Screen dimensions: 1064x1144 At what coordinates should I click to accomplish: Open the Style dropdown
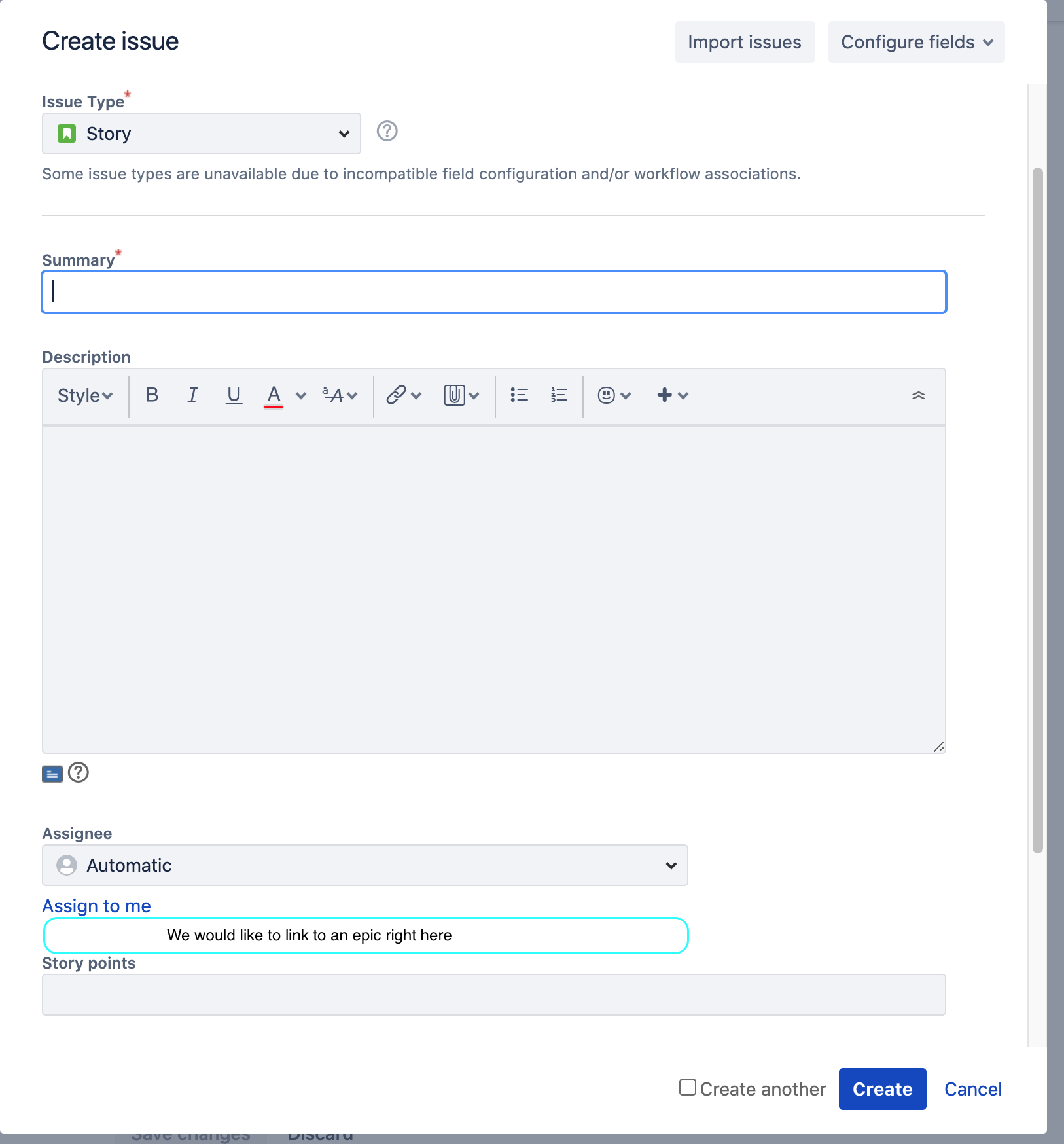85,395
